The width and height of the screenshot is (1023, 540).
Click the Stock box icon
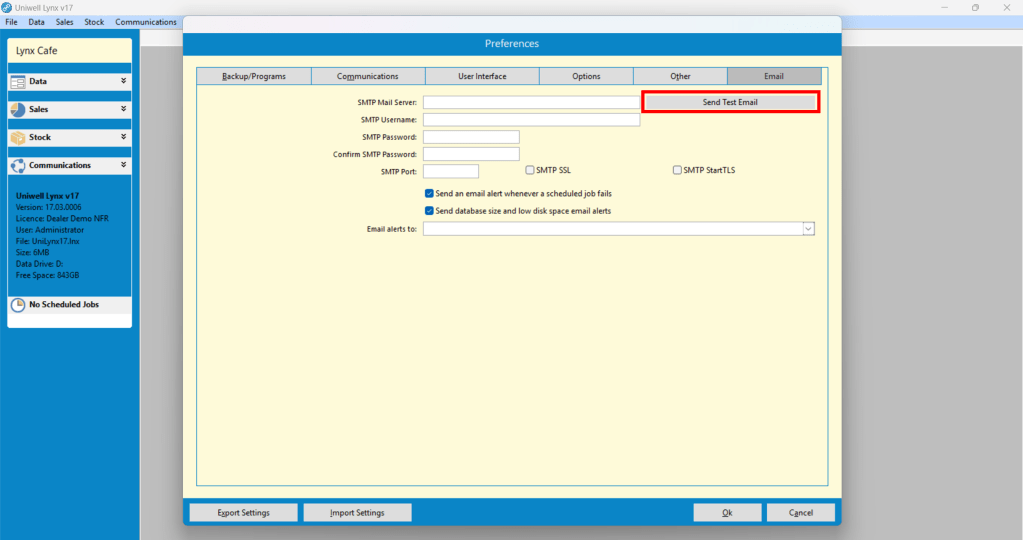point(18,138)
